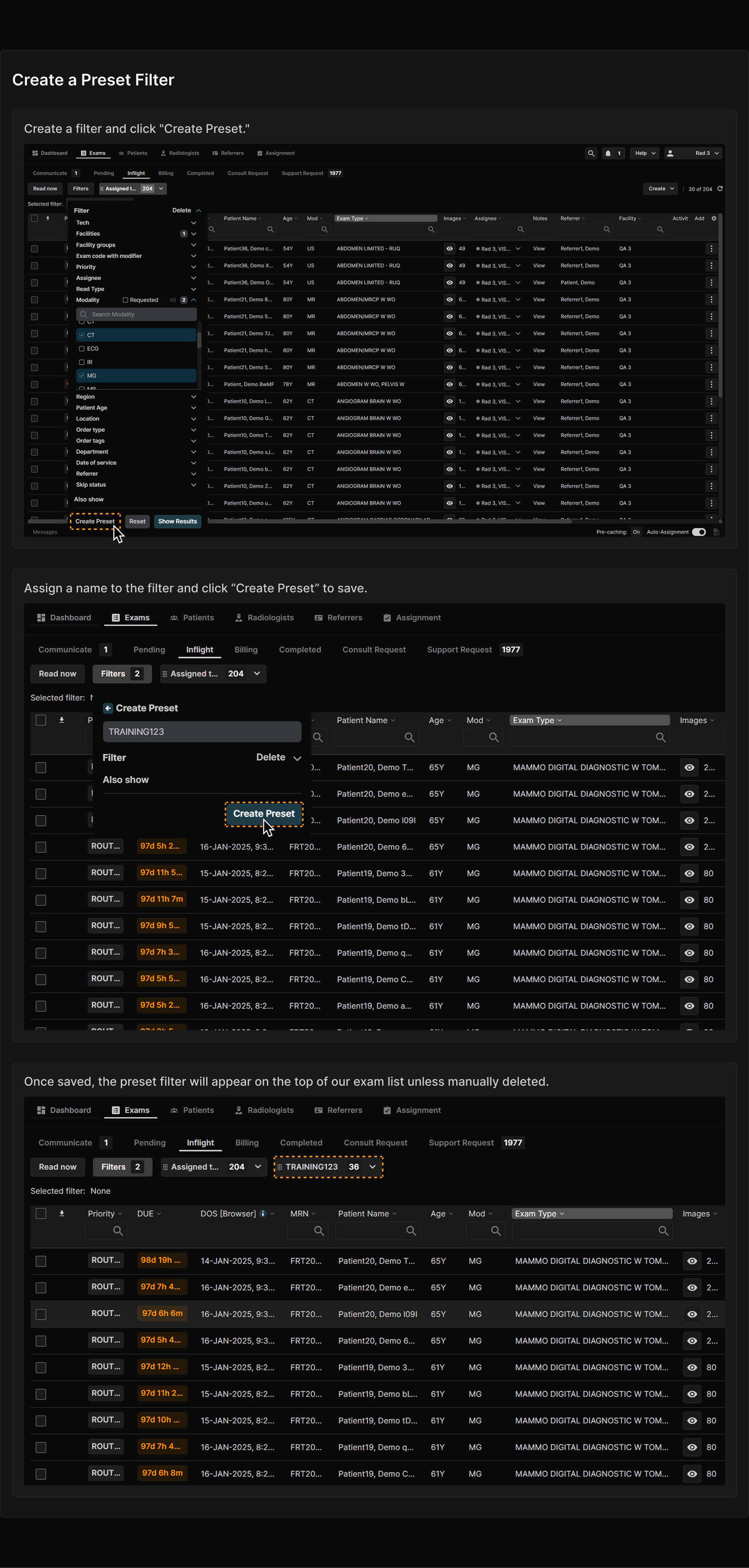The image size is (749, 1568).
Task: Switch to Patients tab in Create-a-filter screenshot
Action: click(132, 154)
